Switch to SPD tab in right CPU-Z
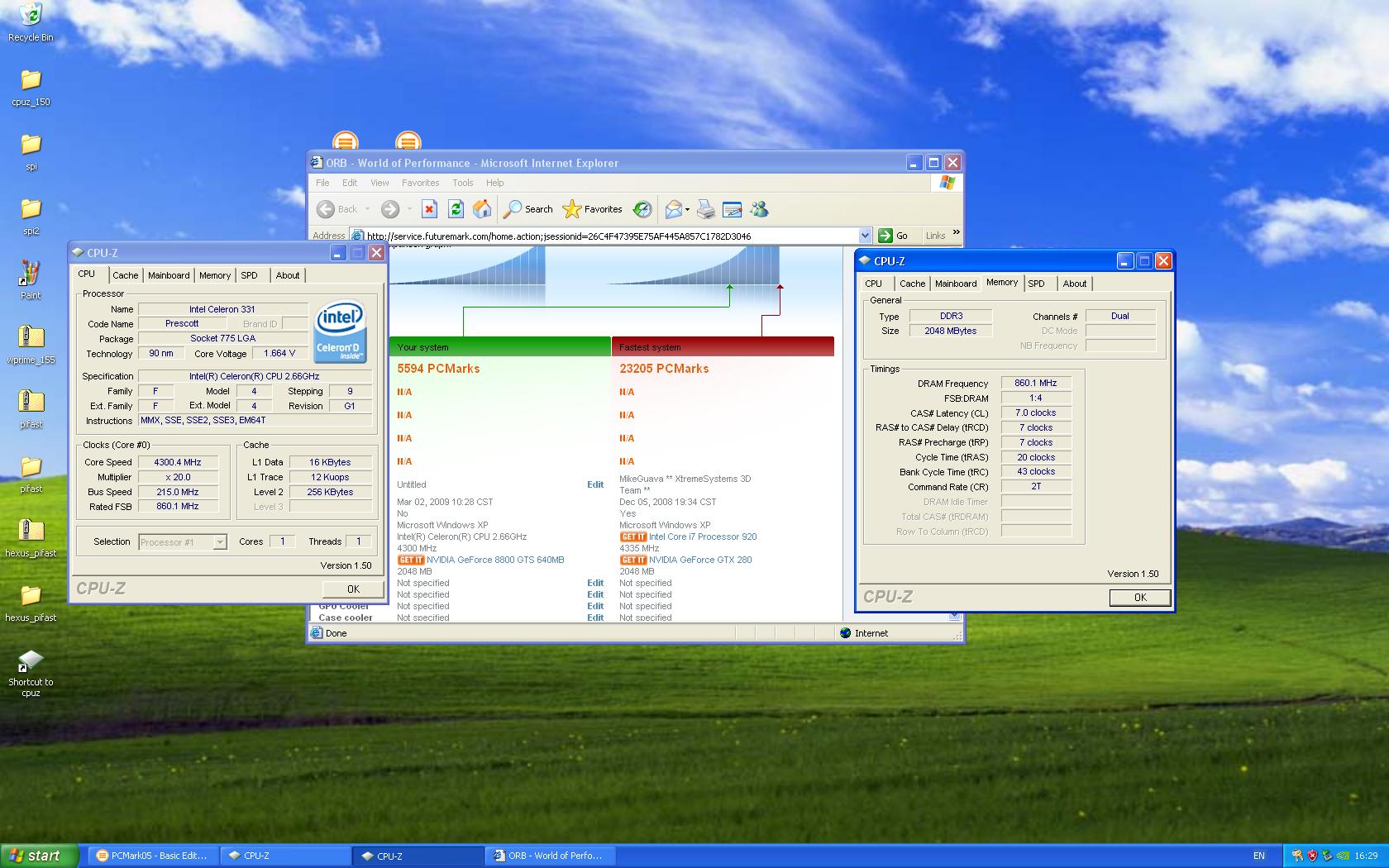The width and height of the screenshot is (1389, 868). (1037, 284)
